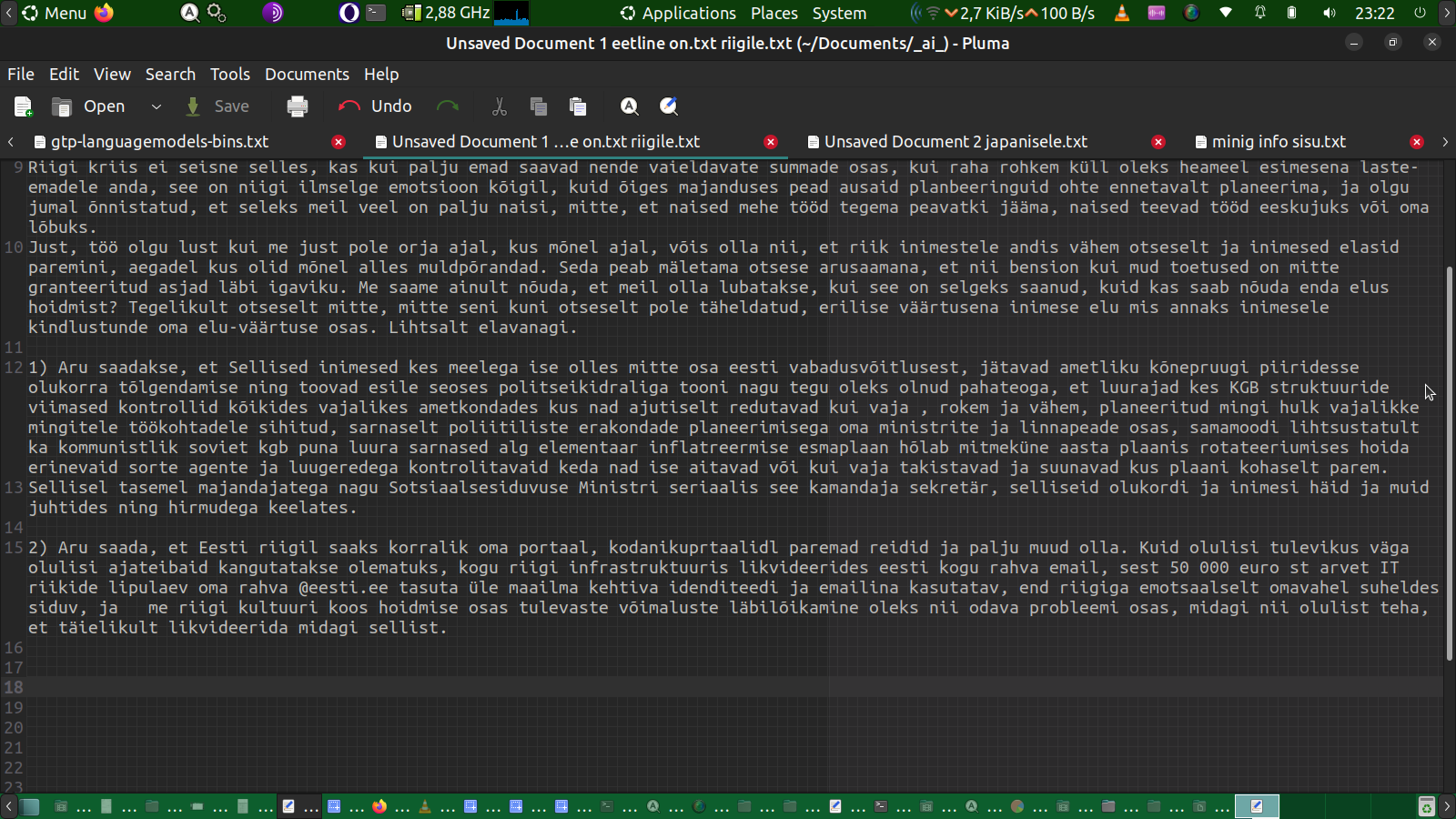The width and height of the screenshot is (1456, 819).
Task: Click the Show Desktop button in bottom panel
Action: tap(30, 806)
